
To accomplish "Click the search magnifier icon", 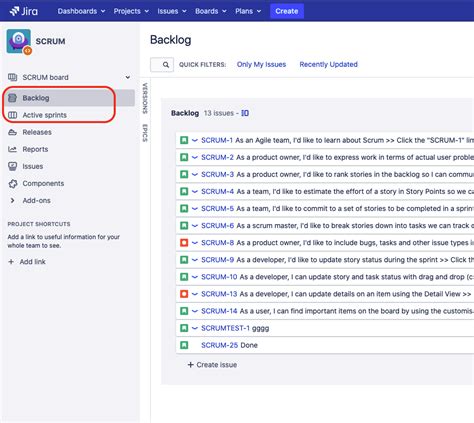I will 166,65.
